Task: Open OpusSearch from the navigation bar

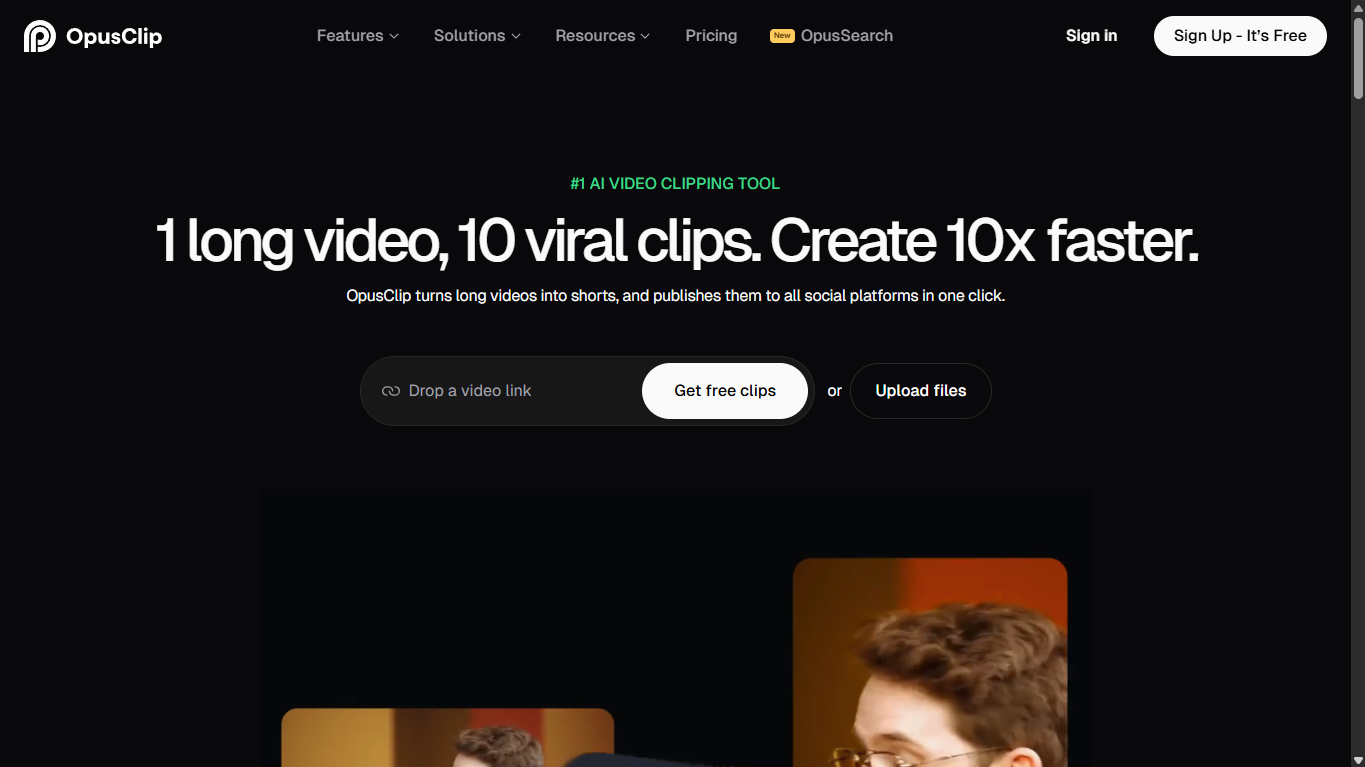Action: (846, 36)
